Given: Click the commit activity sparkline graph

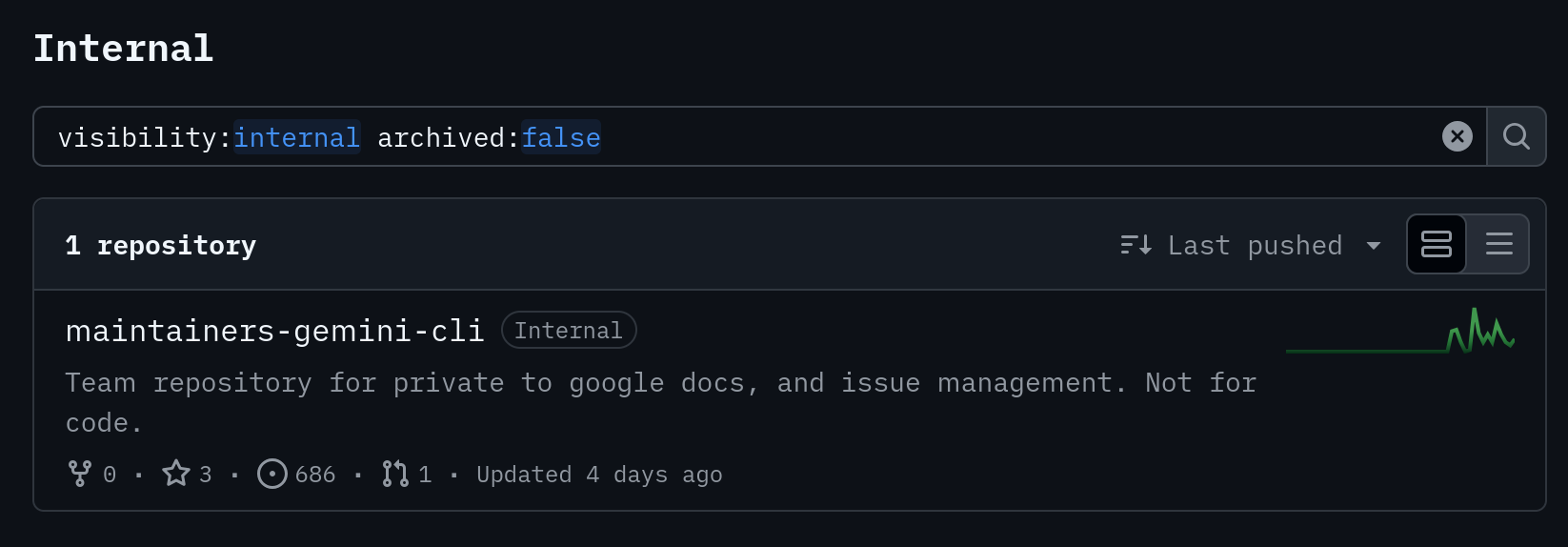Looking at the screenshot, I should (x=1400, y=334).
